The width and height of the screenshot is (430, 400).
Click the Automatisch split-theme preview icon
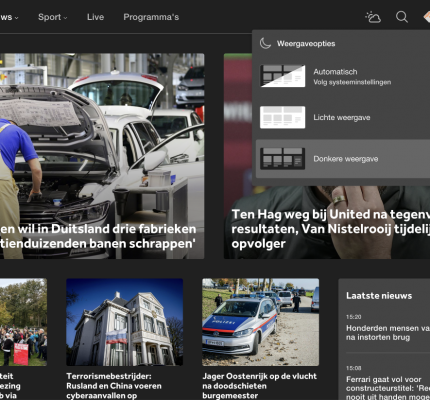pos(282,76)
